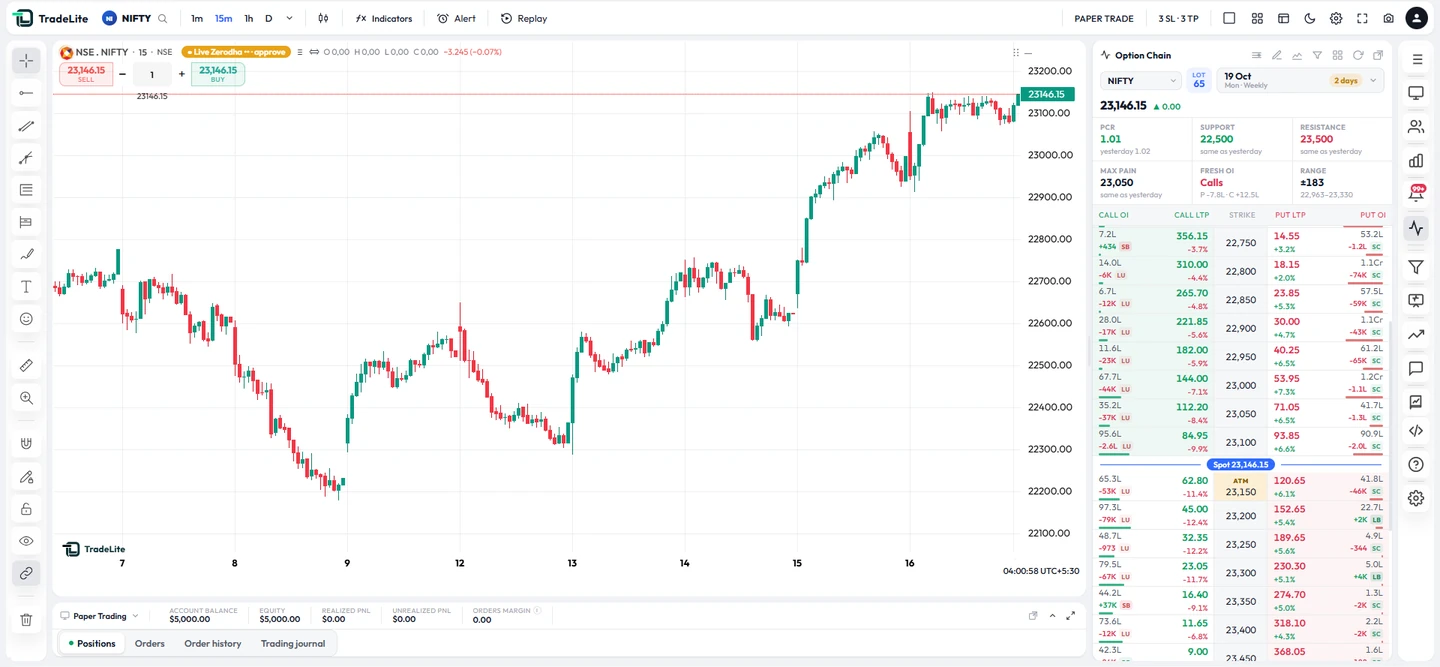This screenshot has width=1440, height=667.
Task: Open the multi-chart grid layout
Action: [x=1257, y=18]
